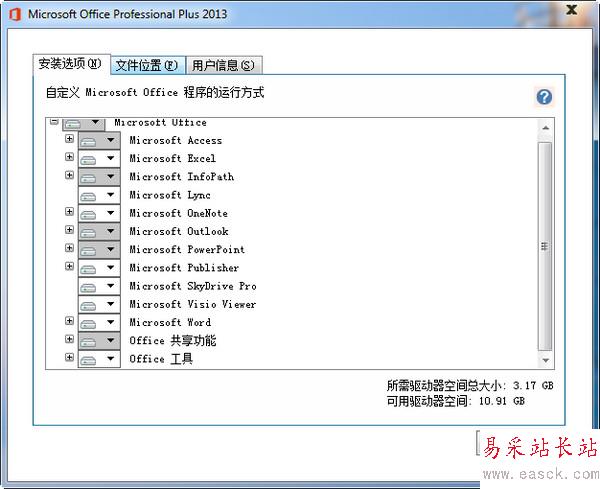This screenshot has height=489, width=600.
Task: Select the Microsoft Word label
Action: coord(170,323)
